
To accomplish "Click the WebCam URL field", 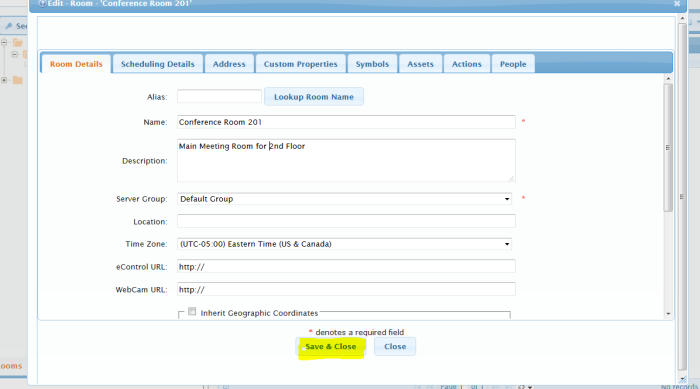I will click(346, 289).
